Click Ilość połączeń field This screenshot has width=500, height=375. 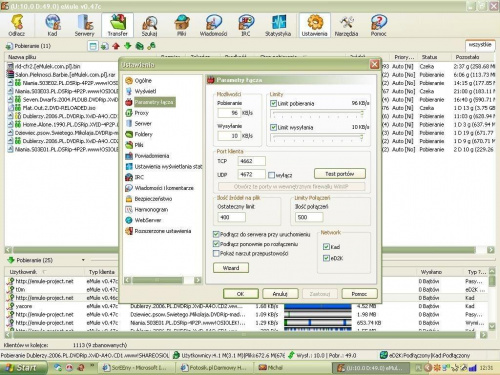pyautogui.click(x=309, y=217)
